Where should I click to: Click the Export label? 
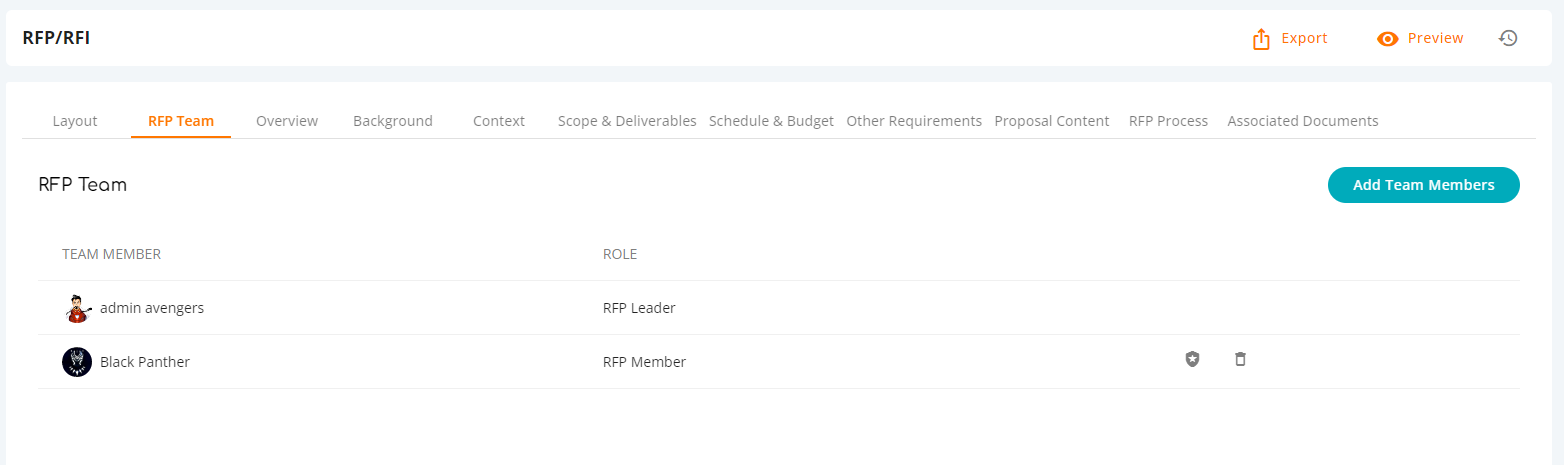coord(1304,38)
